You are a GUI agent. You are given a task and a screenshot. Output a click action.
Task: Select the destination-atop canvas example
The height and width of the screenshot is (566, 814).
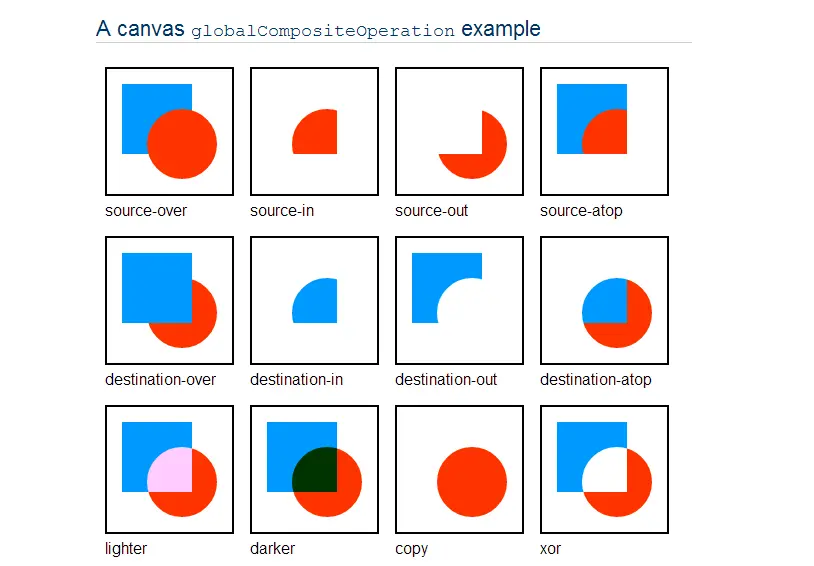point(604,300)
